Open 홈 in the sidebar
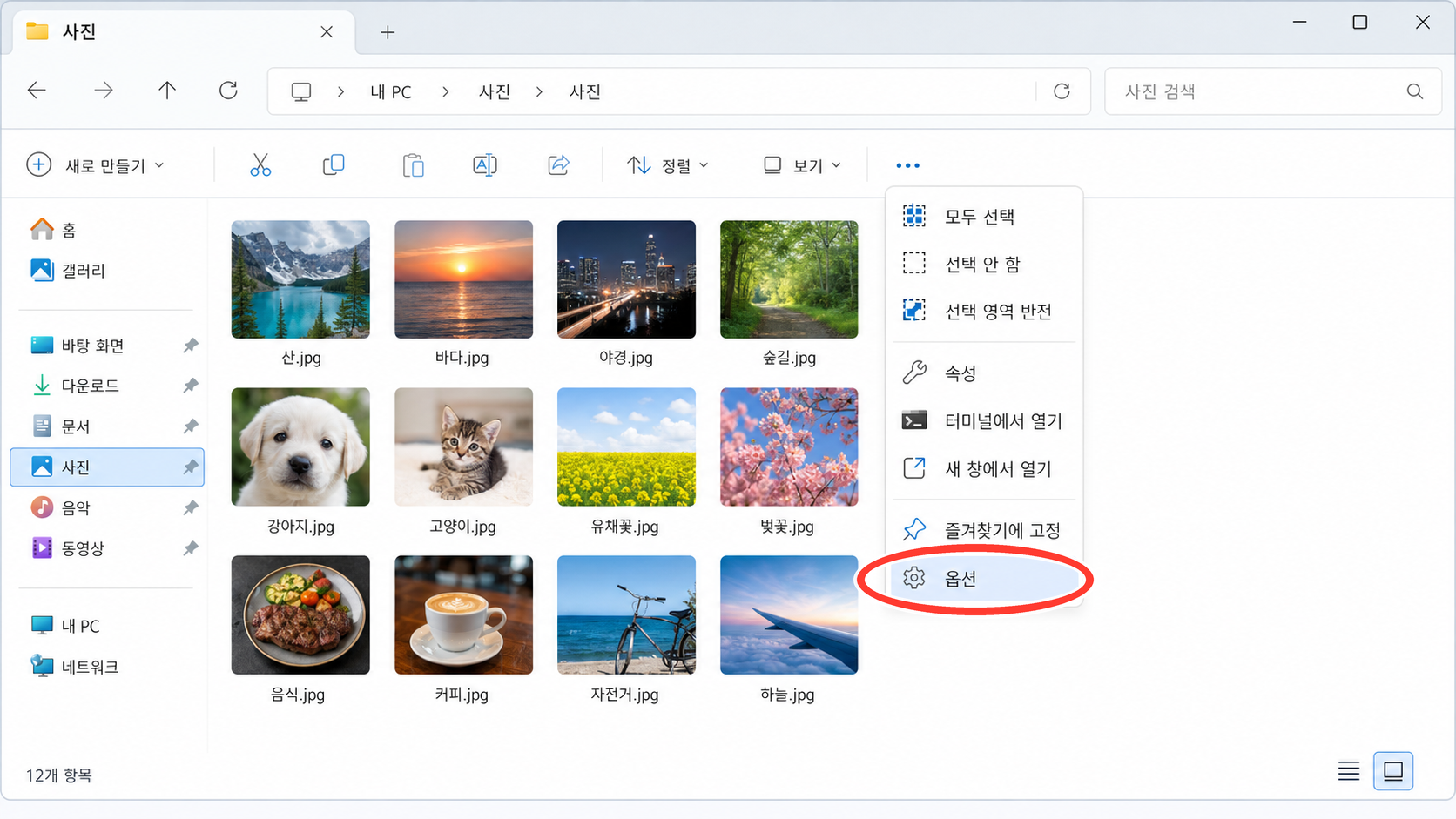Screen dimensions: 1456x819 point(54,230)
